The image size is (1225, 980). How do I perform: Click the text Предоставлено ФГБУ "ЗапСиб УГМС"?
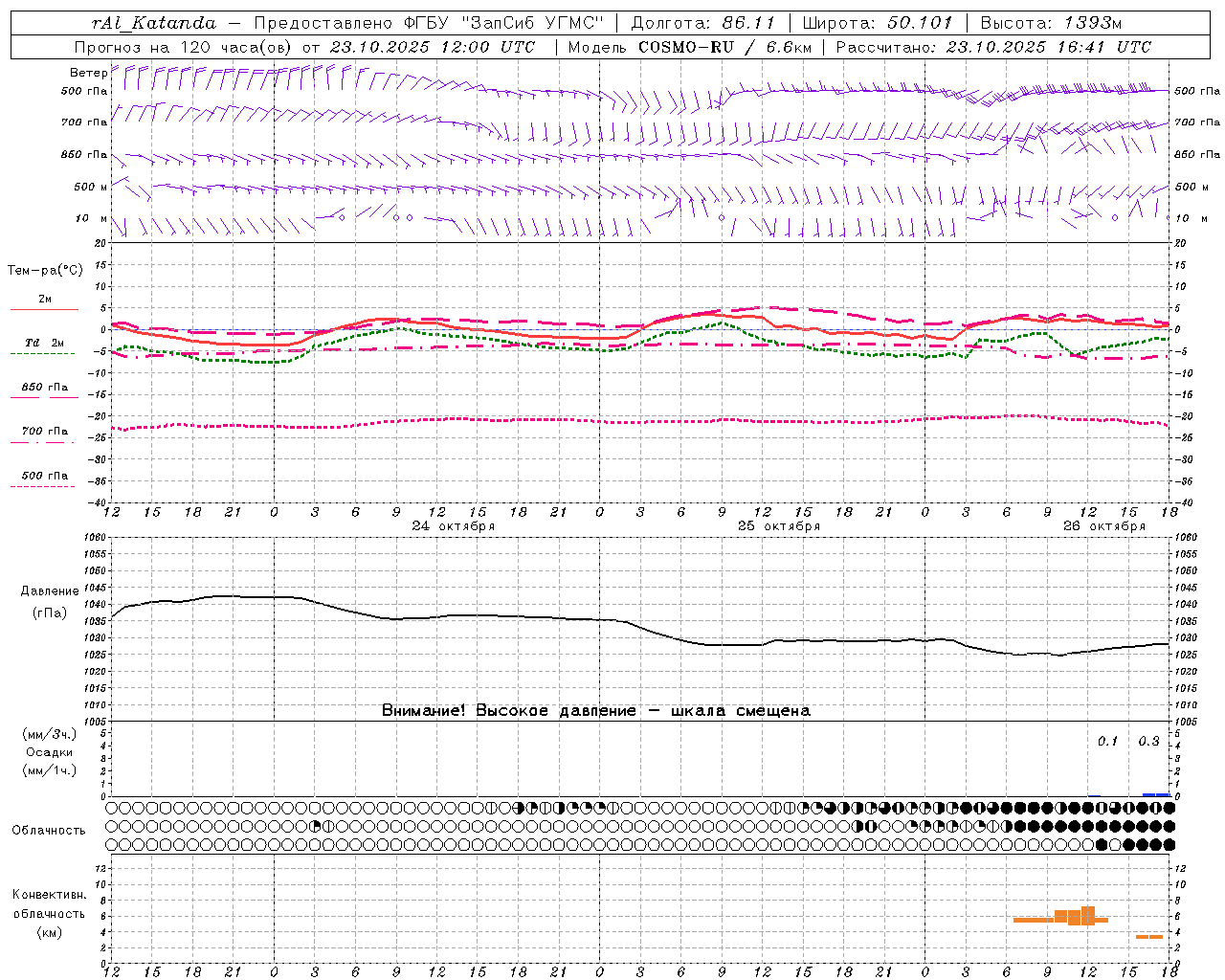[429, 23]
